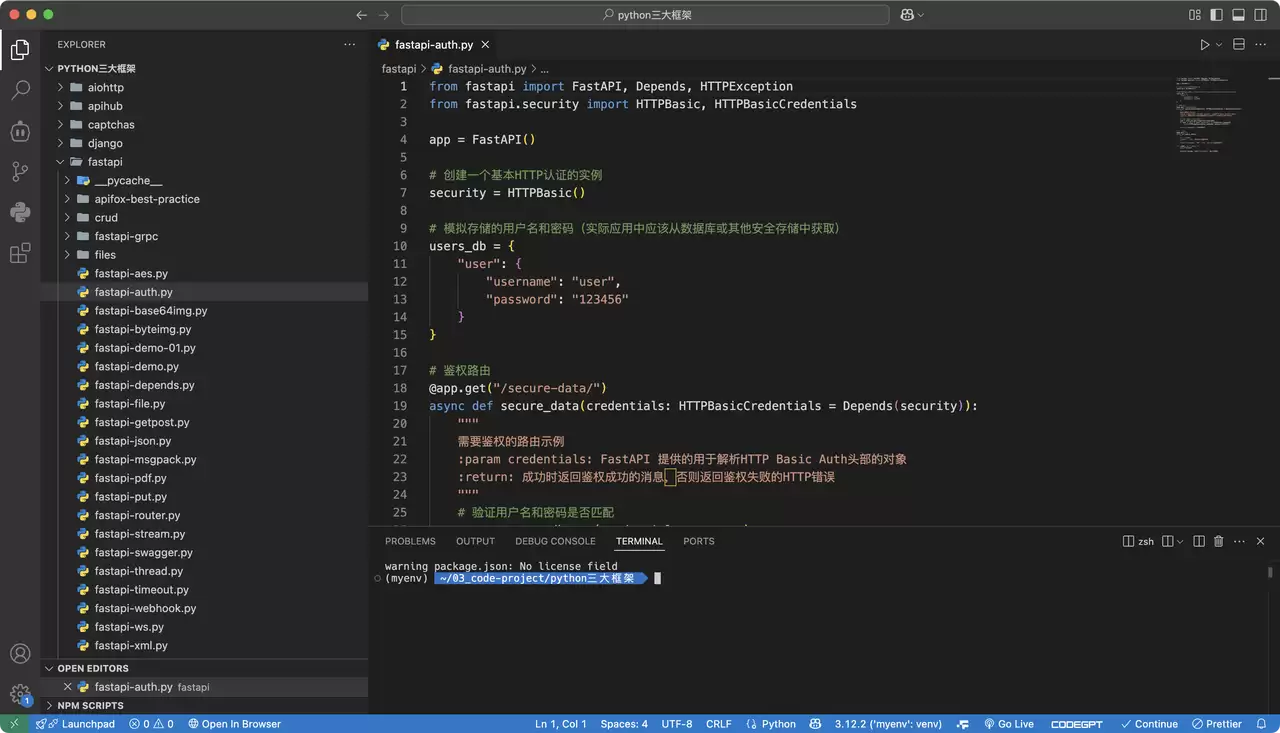Go back using the title bar arrow

pos(362,15)
